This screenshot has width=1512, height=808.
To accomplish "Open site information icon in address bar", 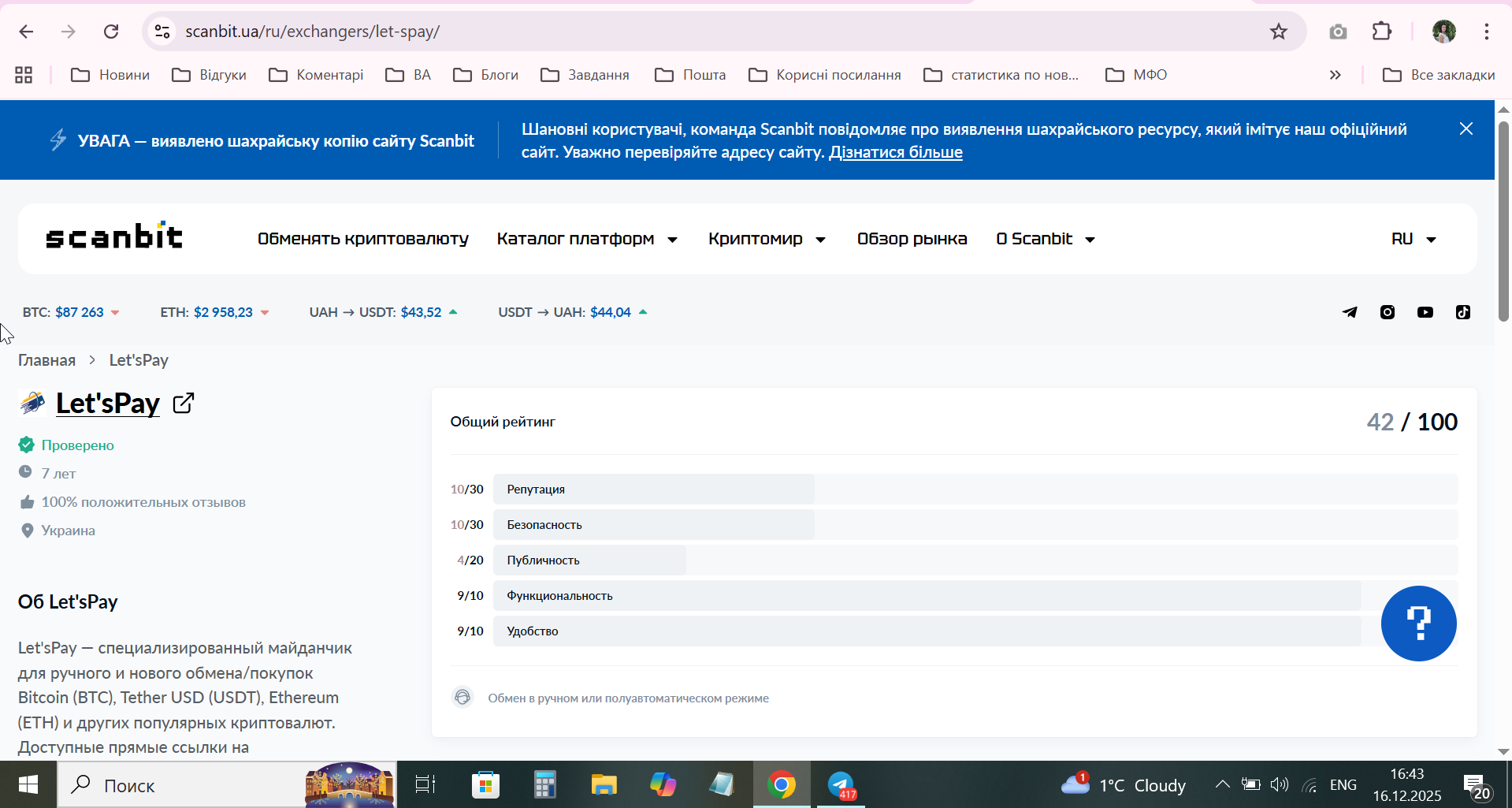I will [162, 32].
